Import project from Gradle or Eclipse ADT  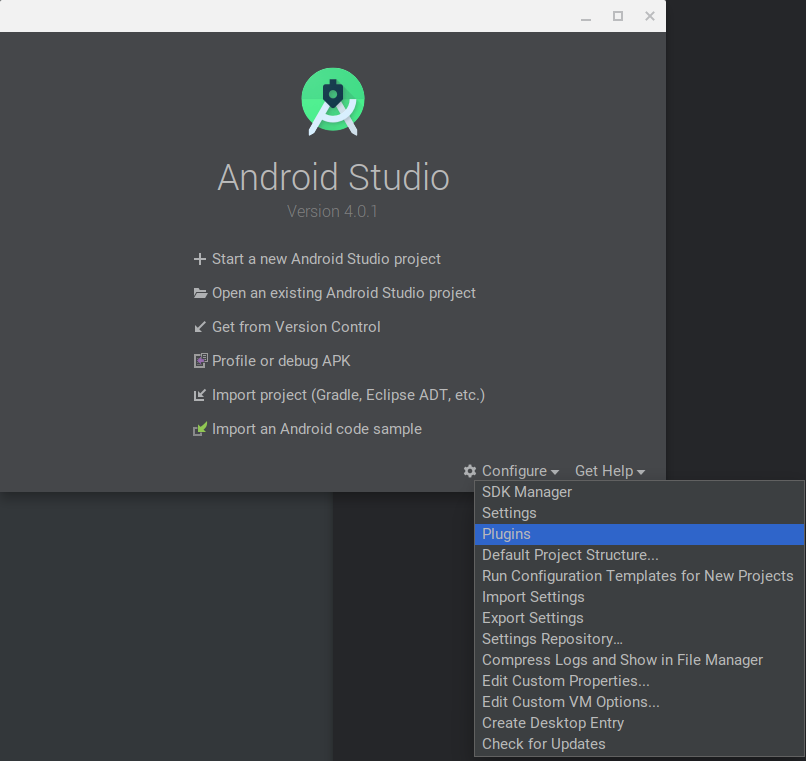(x=349, y=395)
